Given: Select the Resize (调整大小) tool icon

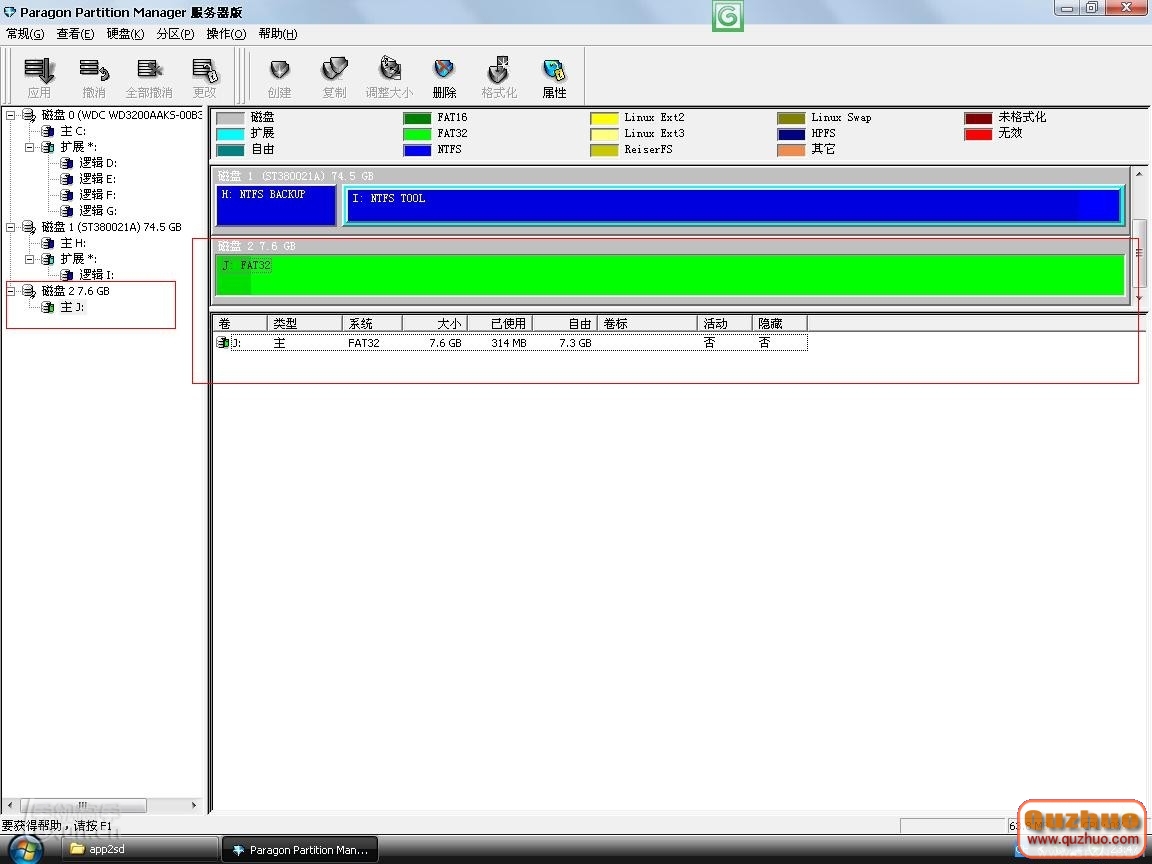Looking at the screenshot, I should coord(389,71).
